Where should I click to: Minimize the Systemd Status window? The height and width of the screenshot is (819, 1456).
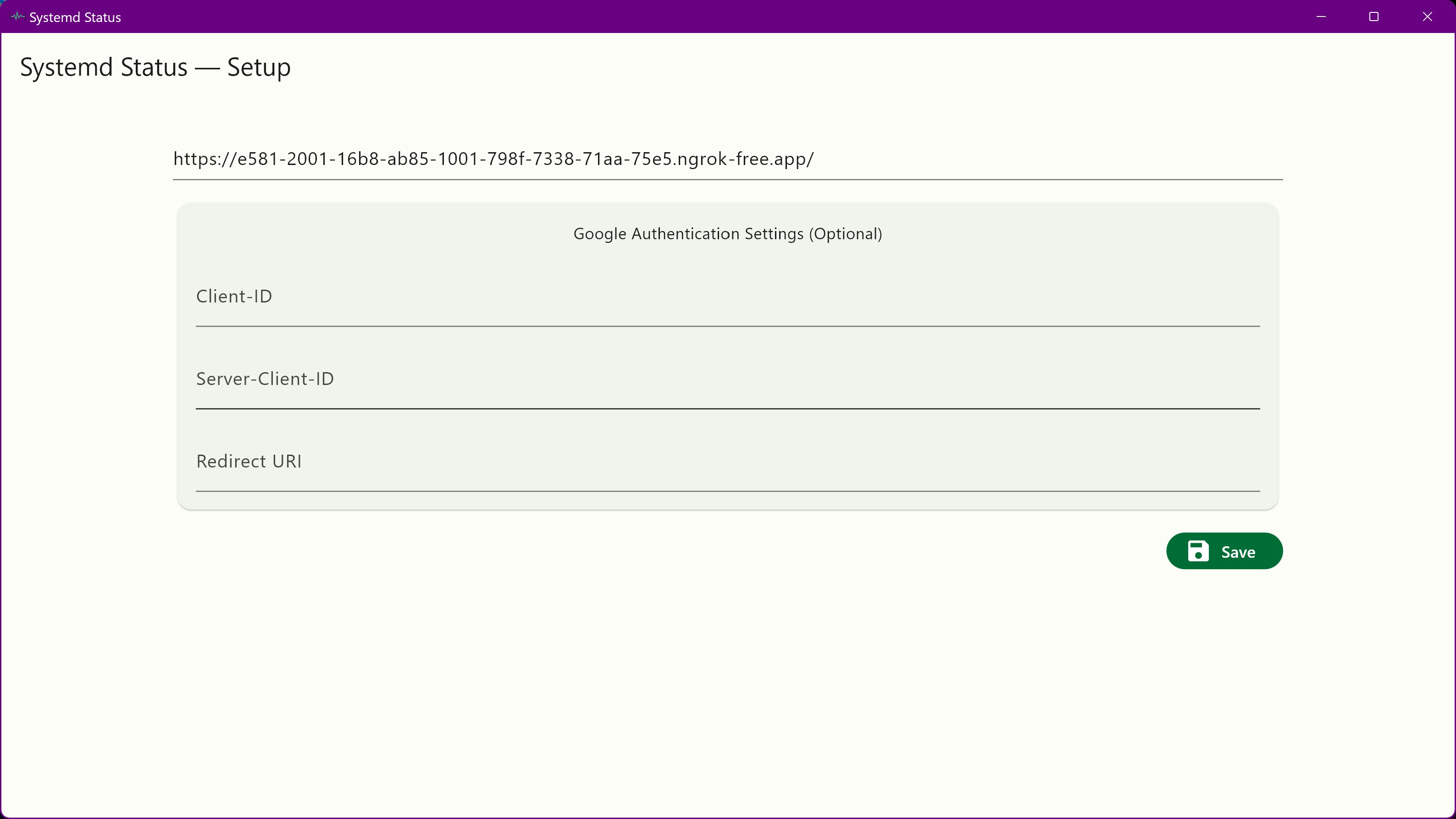pos(1322,16)
